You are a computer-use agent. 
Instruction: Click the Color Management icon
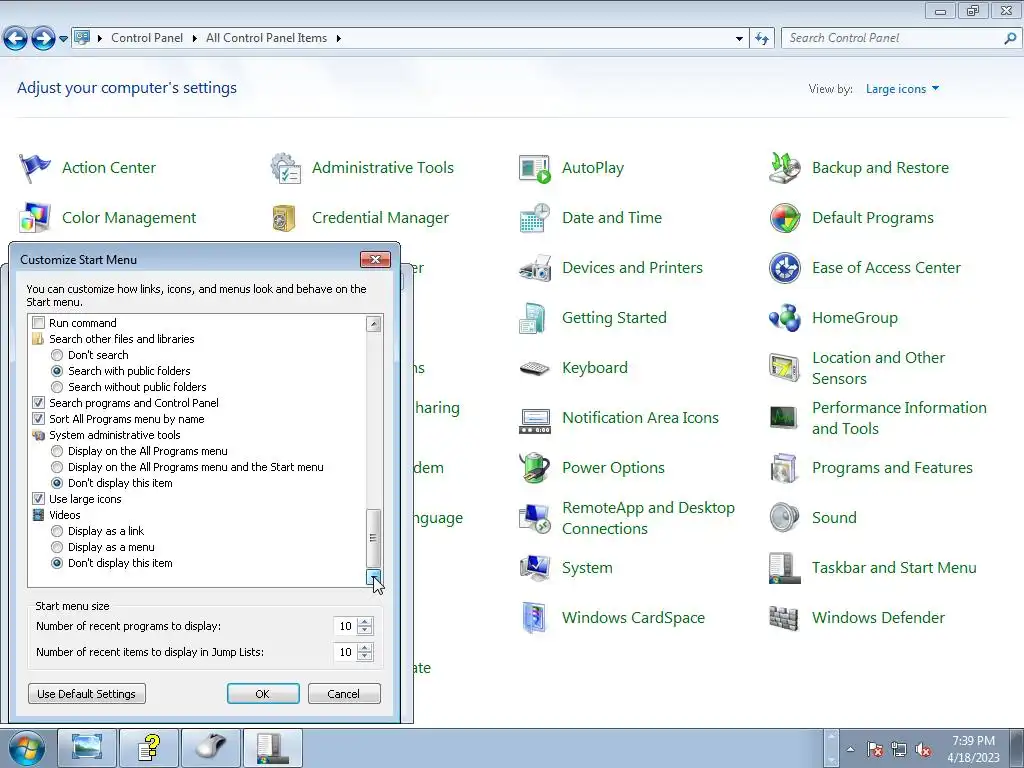(x=35, y=217)
